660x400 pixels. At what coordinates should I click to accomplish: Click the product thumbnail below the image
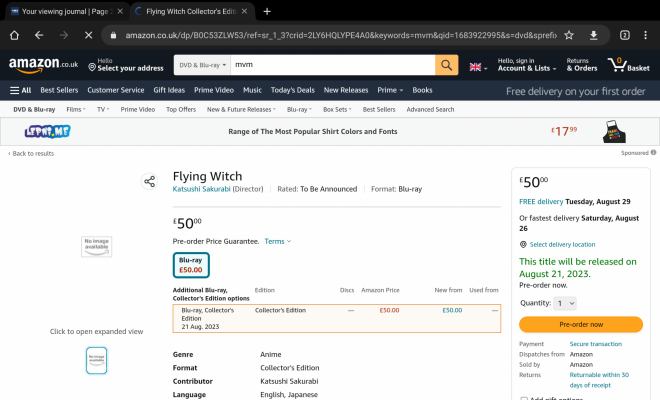click(96, 359)
